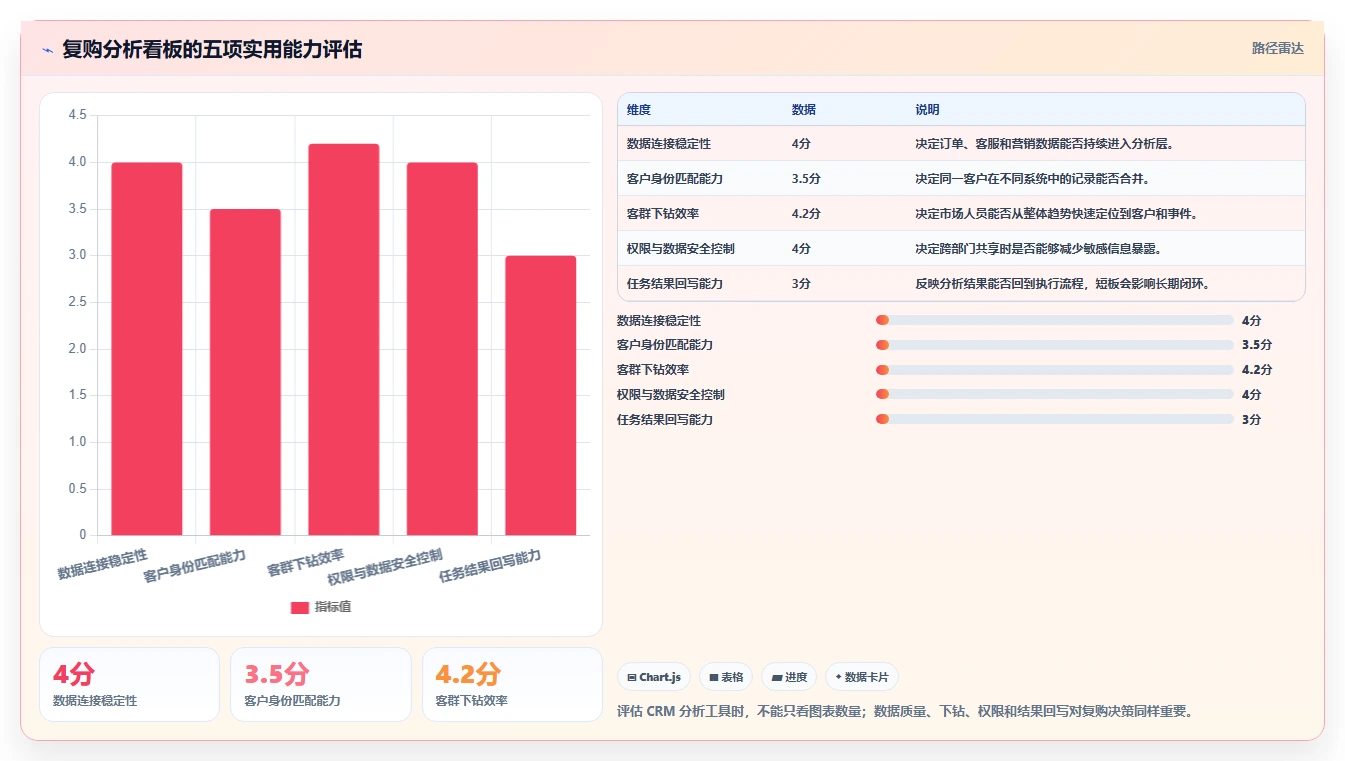This screenshot has width=1345, height=761.
Task: Click description 决定同一客户在不同系统中的记录能否合并
Action: tap(1032, 179)
